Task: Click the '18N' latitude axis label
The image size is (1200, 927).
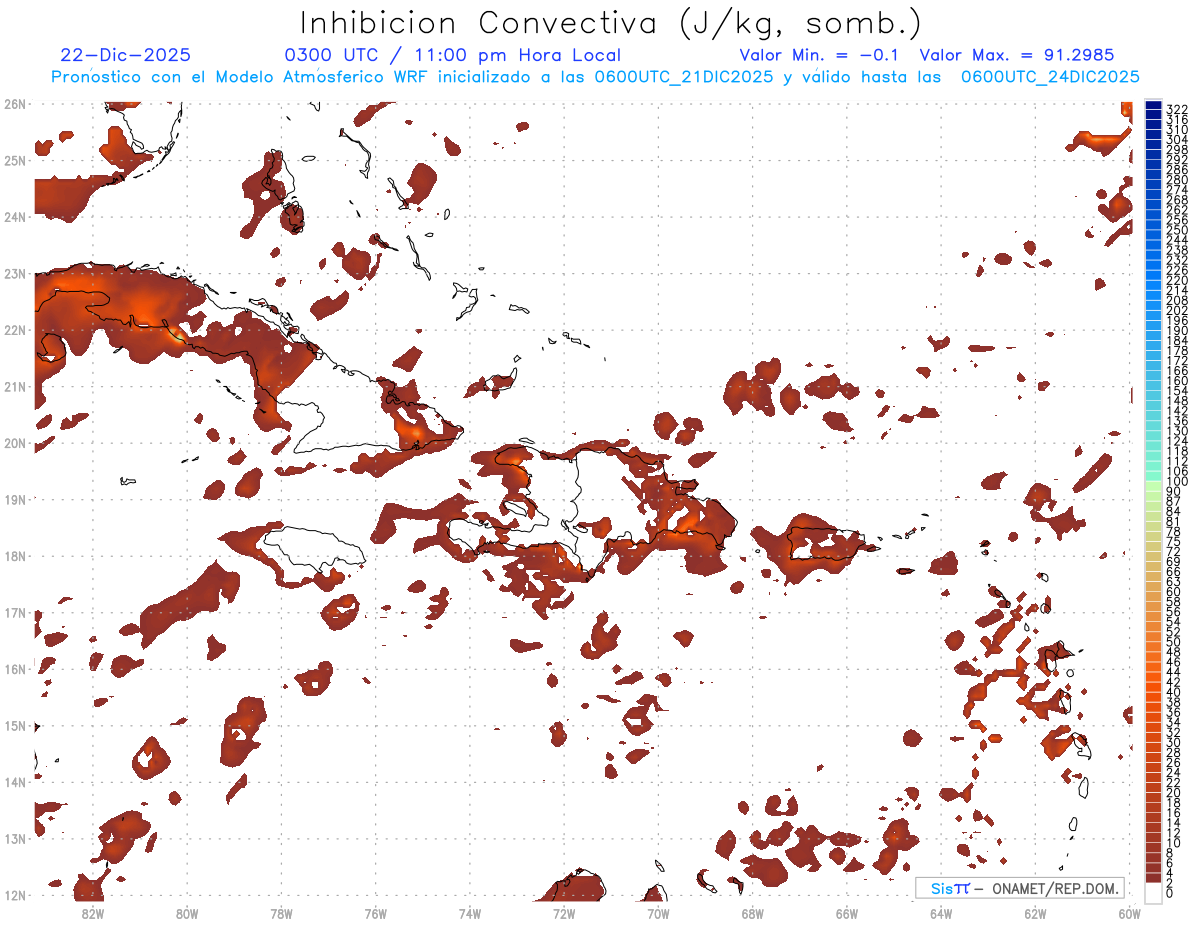Action: [x=14, y=556]
